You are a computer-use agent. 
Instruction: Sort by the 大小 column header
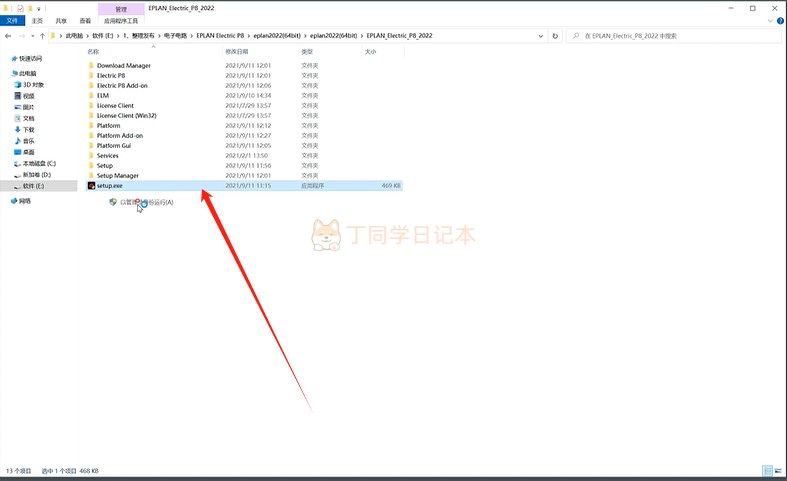click(370, 52)
